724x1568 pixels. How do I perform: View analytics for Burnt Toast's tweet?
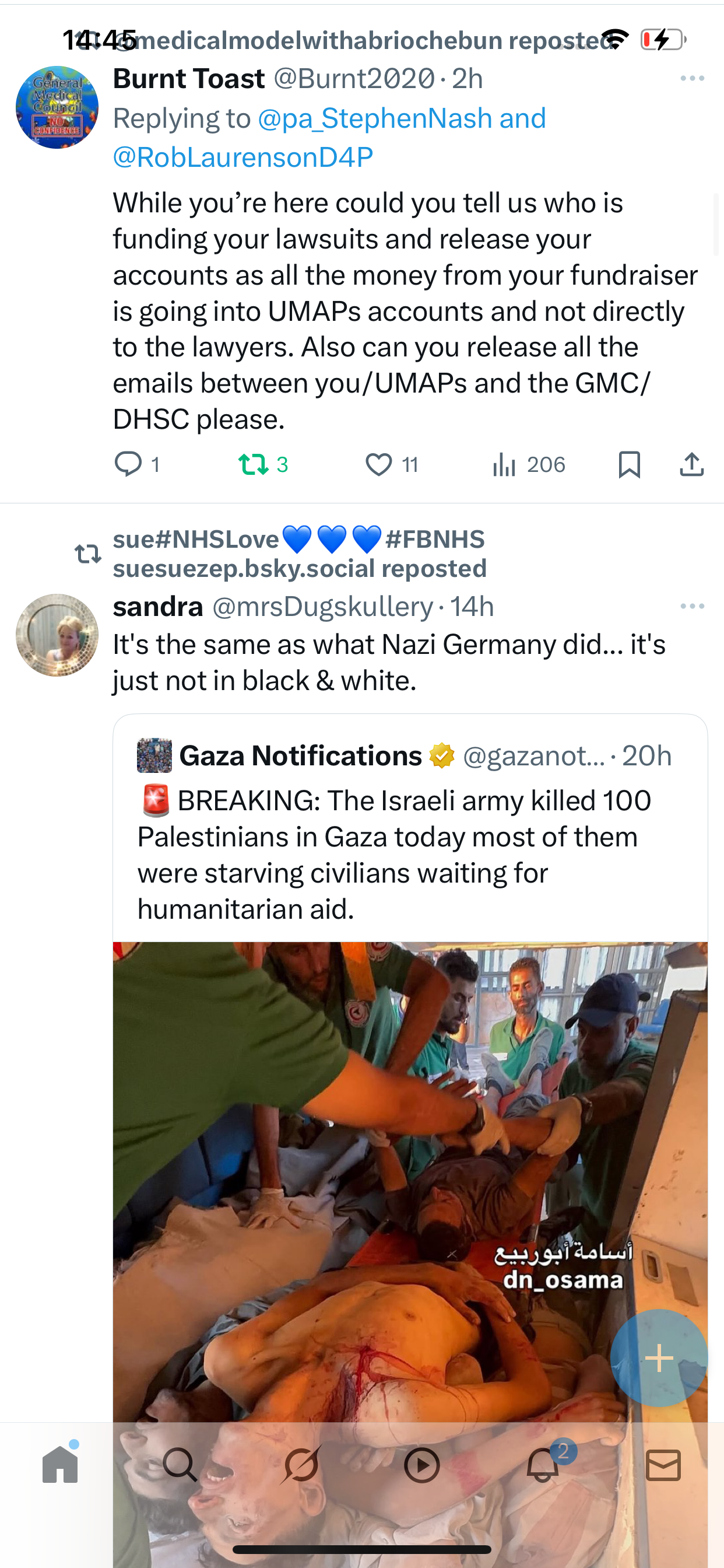click(x=504, y=464)
